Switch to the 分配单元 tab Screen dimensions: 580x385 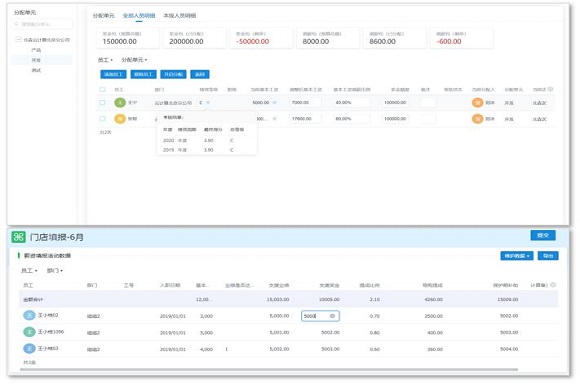click(x=104, y=16)
